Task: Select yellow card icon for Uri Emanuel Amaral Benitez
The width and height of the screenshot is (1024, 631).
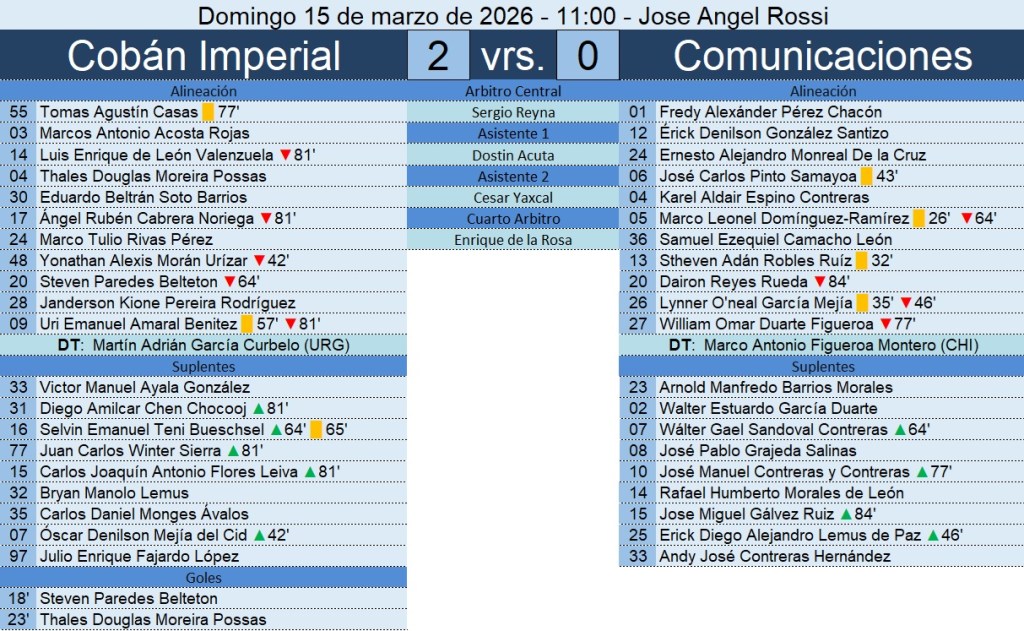Action: click(247, 324)
